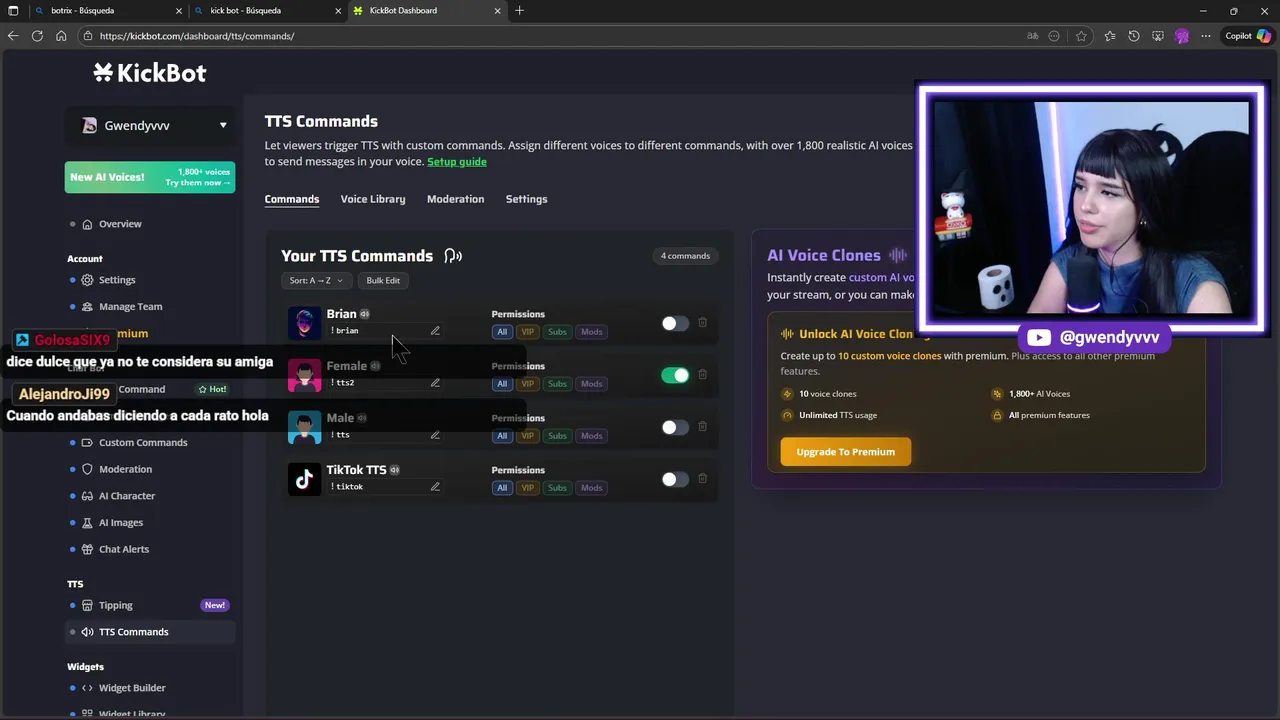Select All permission for TikTok TTS
This screenshot has width=1280, height=720.
(502, 488)
